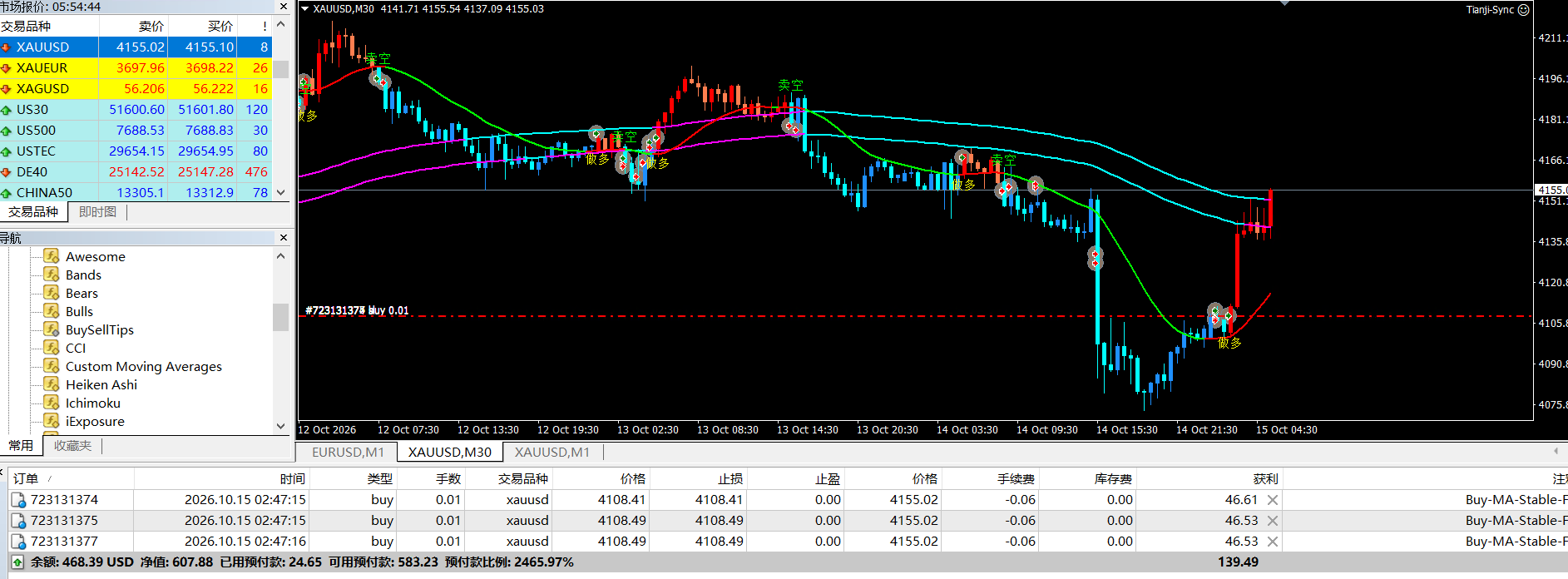The height and width of the screenshot is (579, 1568).
Task: Close order 723131374 with its X button
Action: (1273, 500)
